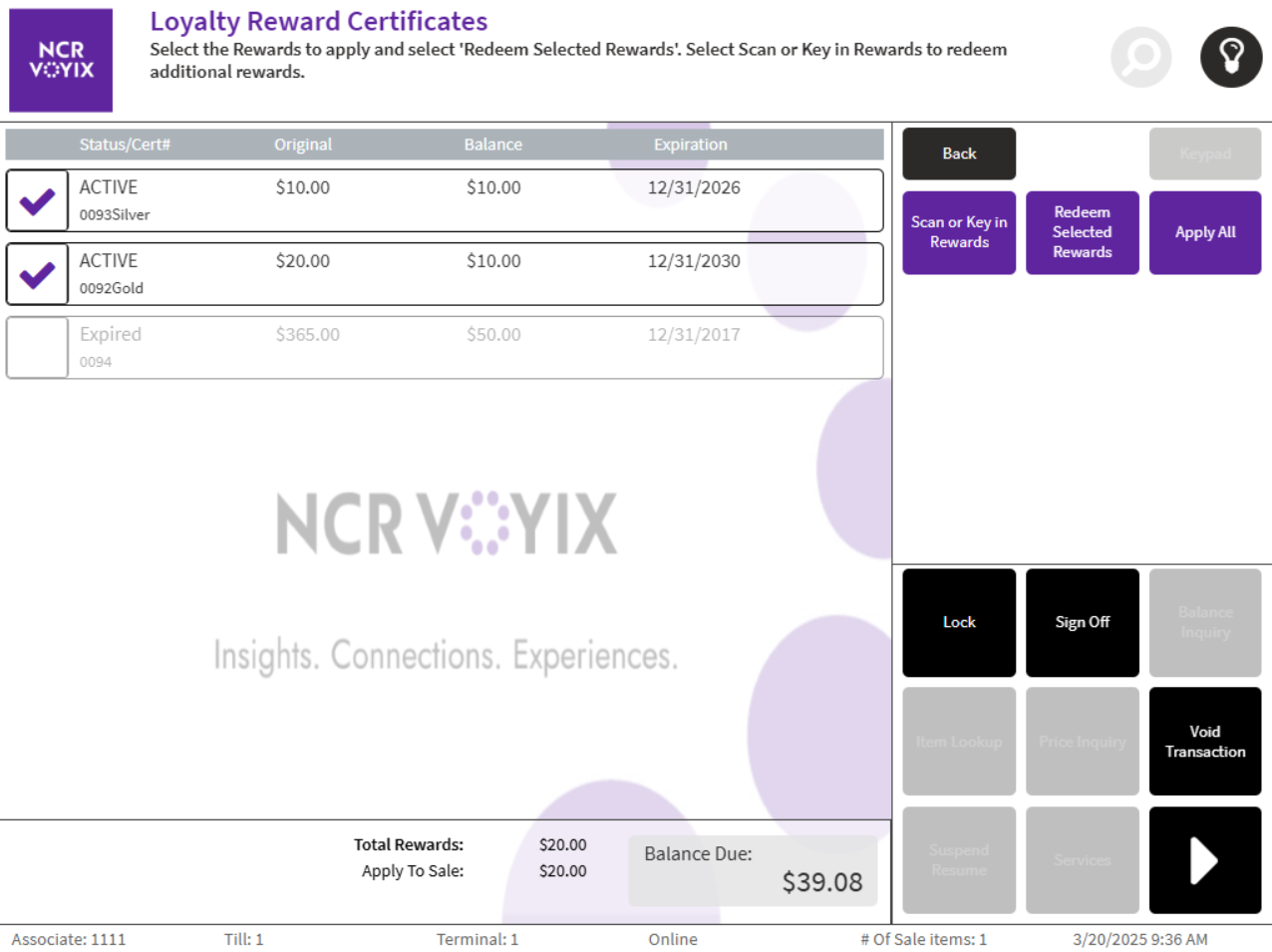Click the disabled Balance Inquiry button
Screen dimensions: 1272x952
click(1205, 622)
